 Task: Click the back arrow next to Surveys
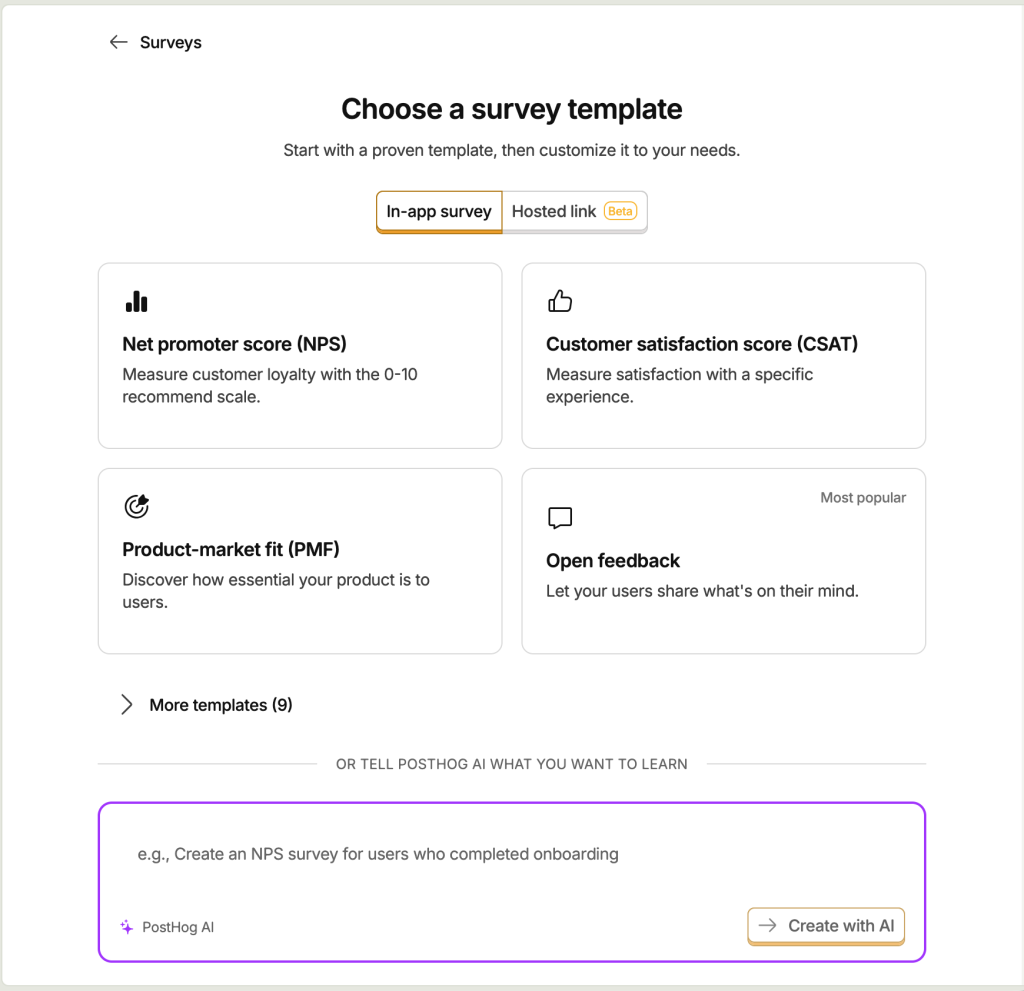(118, 42)
